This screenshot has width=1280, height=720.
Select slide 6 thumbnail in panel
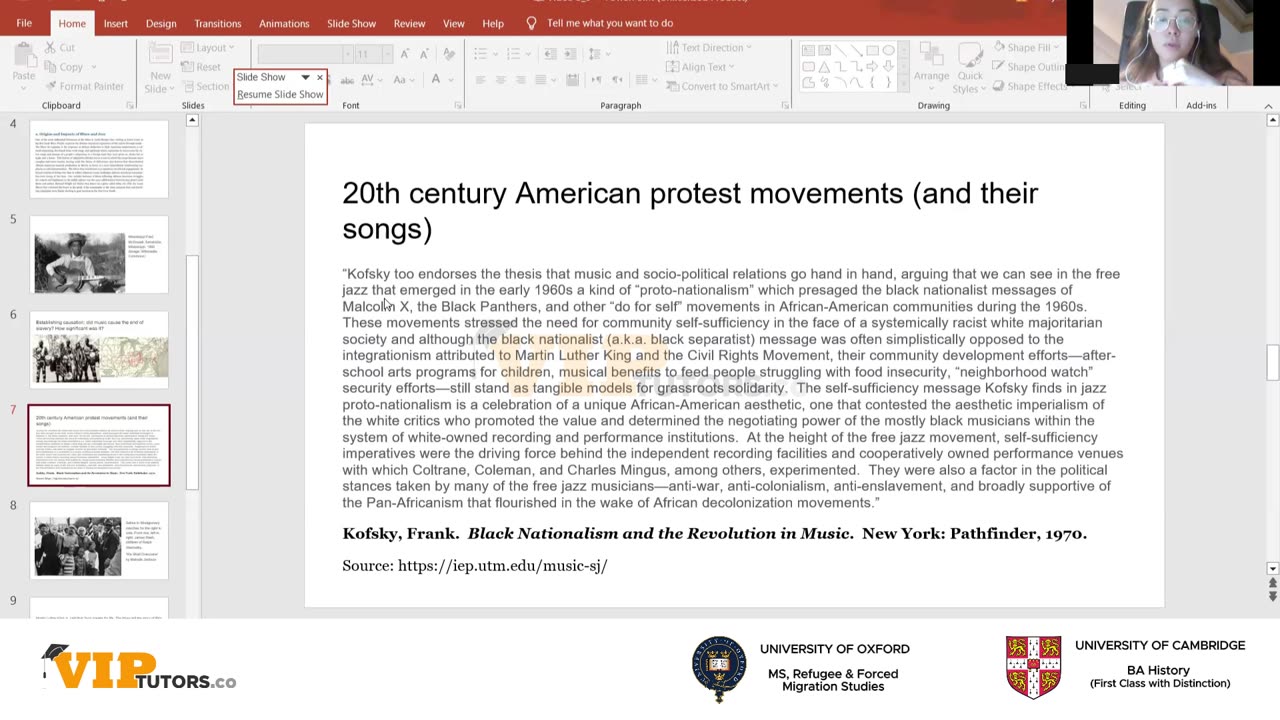[x=99, y=350]
